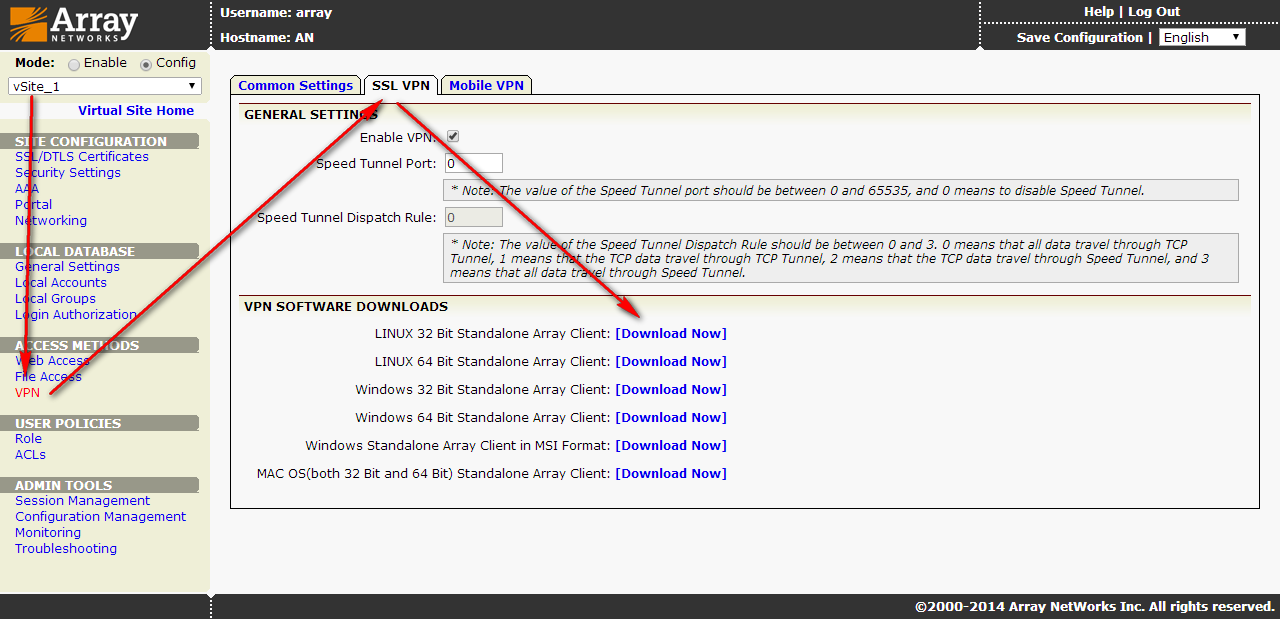Open the Networking sidebar link
Screen dimensions: 1280x619
pos(51,220)
